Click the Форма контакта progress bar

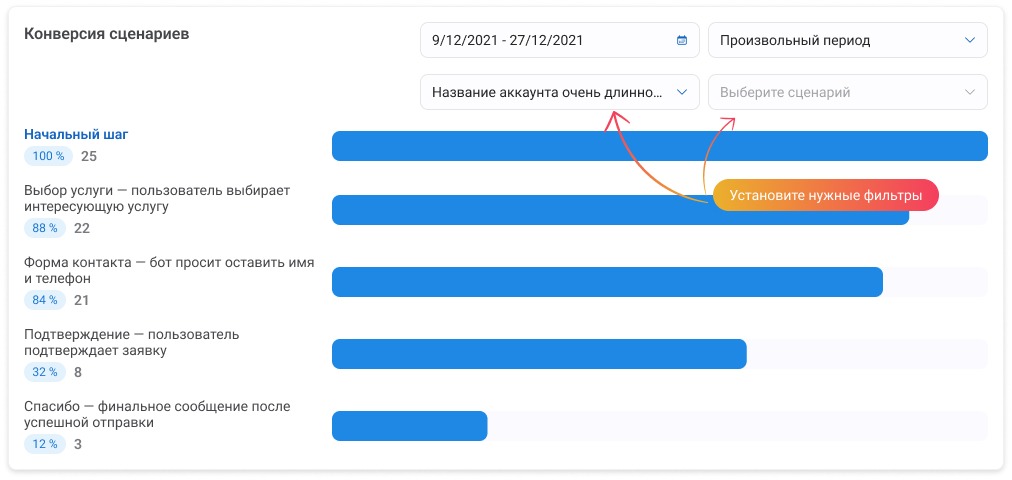606,282
